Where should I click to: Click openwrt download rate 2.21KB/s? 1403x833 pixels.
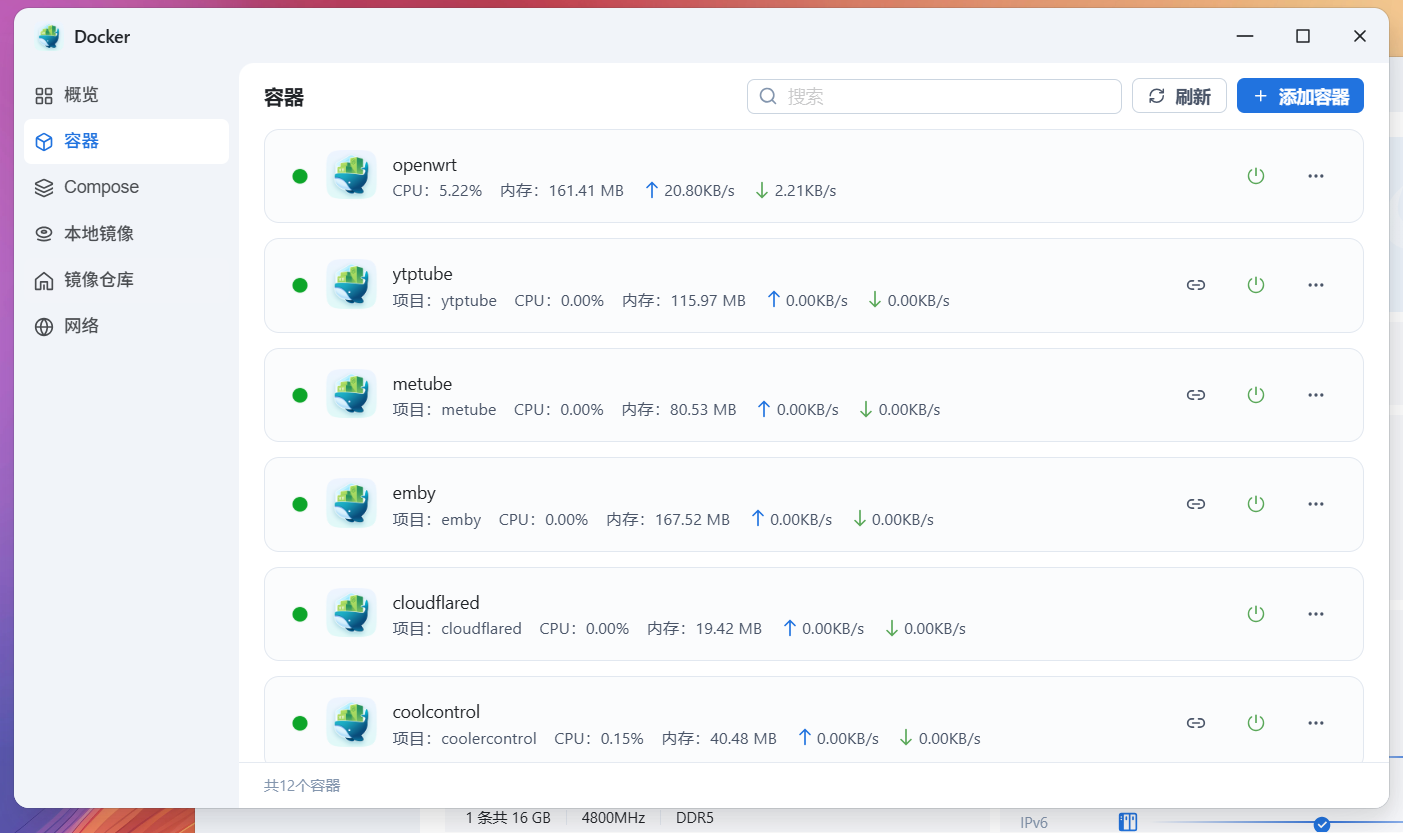click(x=805, y=190)
